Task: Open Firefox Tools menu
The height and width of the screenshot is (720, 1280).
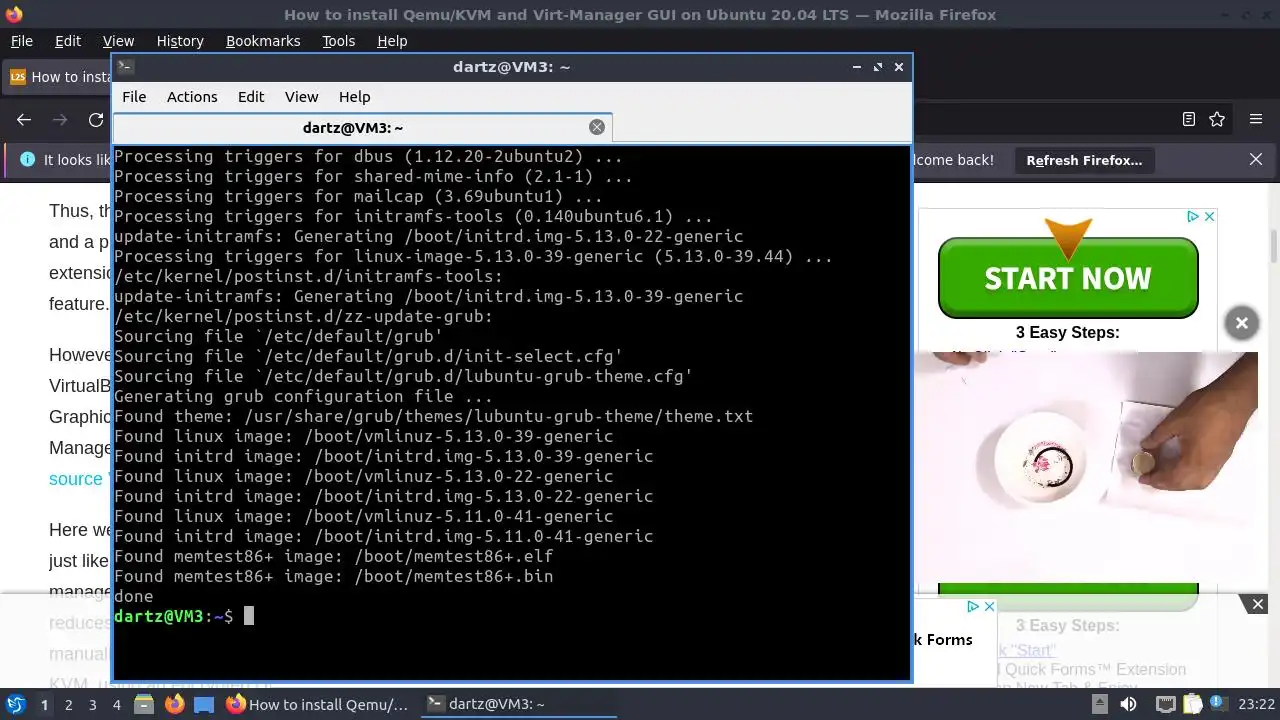Action: coord(338,41)
